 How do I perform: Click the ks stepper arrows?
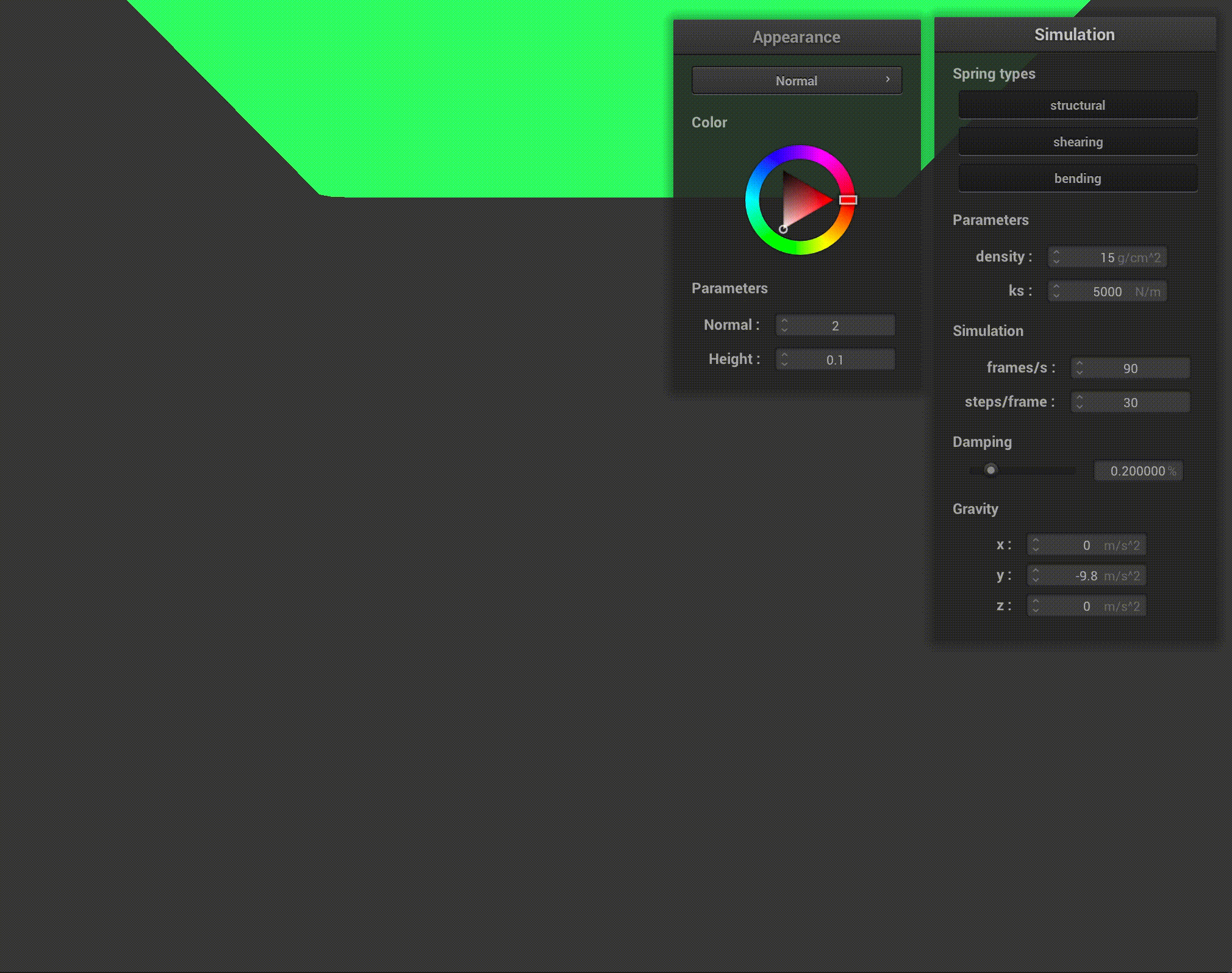click(x=1056, y=291)
